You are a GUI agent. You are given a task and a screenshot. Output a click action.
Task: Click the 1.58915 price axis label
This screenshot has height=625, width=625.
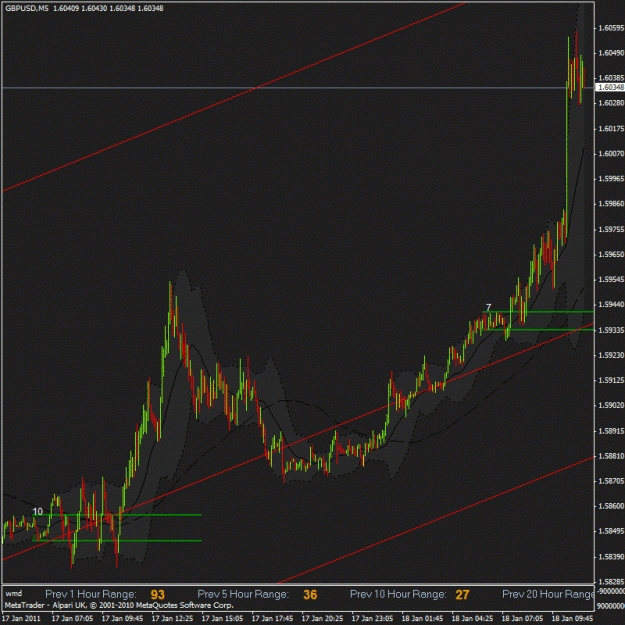tap(611, 431)
